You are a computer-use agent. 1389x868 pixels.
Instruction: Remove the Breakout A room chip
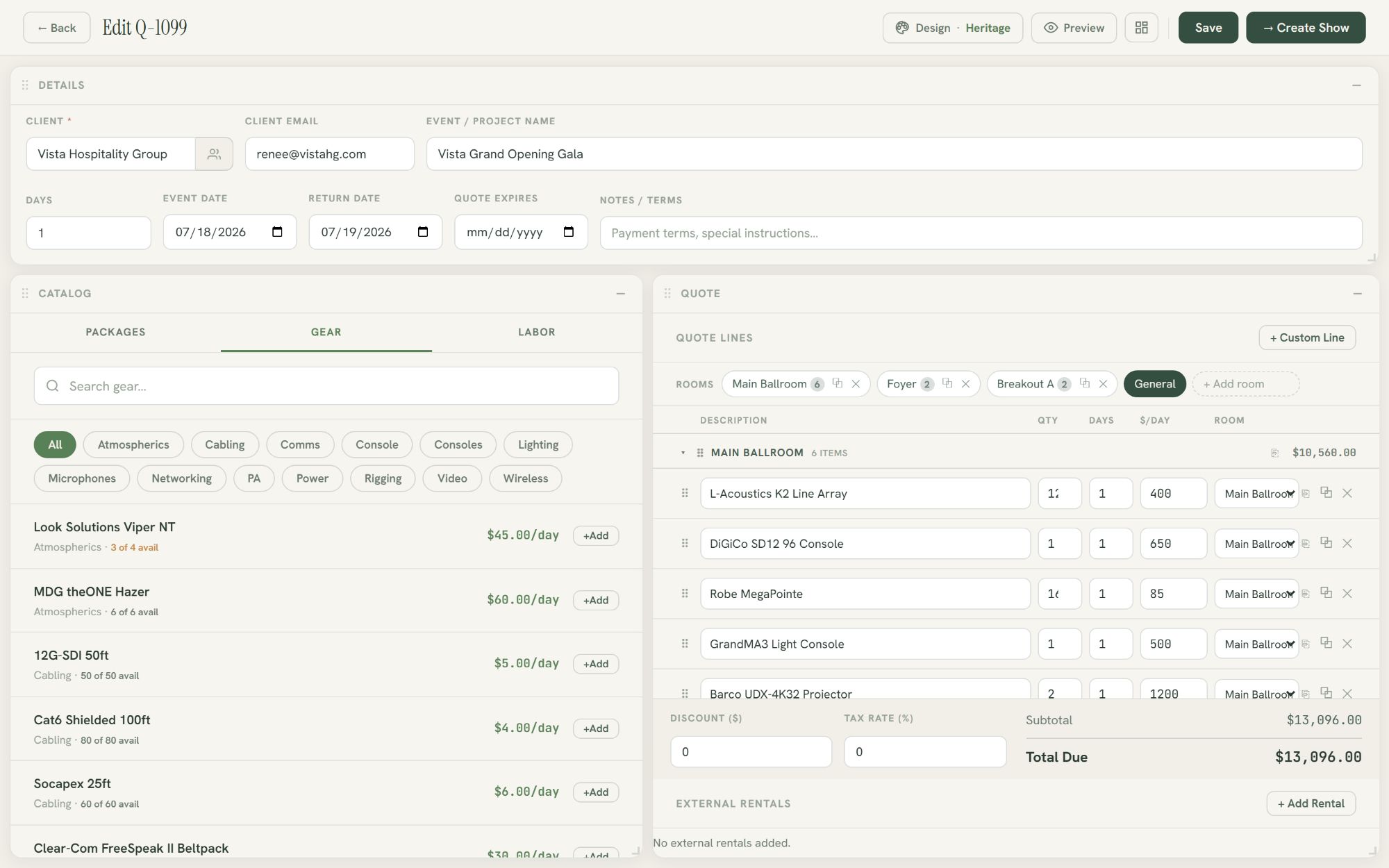(1103, 384)
